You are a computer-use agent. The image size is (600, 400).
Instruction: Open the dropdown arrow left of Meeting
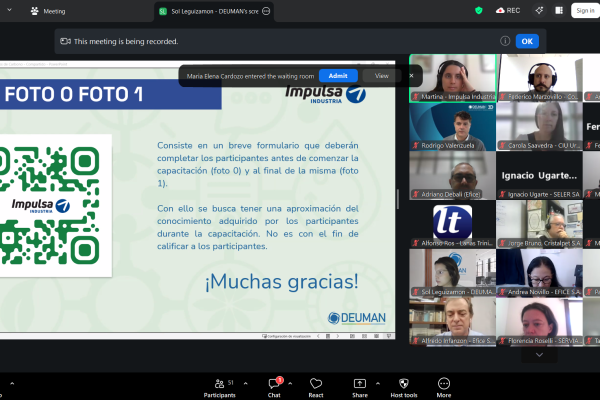(10, 10)
